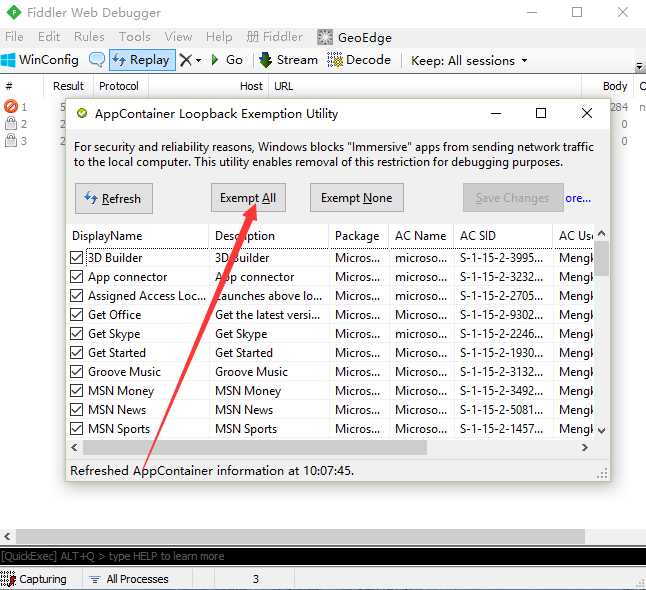The height and width of the screenshot is (590, 646).
Task: Expand the toolbar overflow arrow
Action: click(639, 66)
